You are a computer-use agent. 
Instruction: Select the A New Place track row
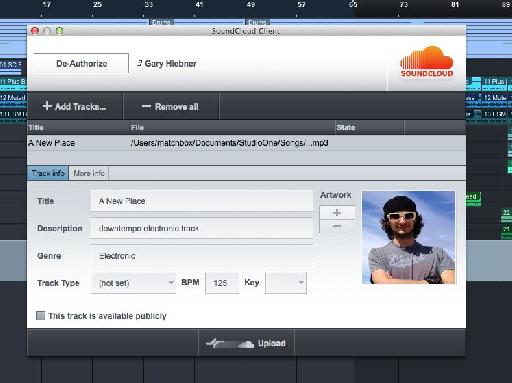click(x=246, y=143)
